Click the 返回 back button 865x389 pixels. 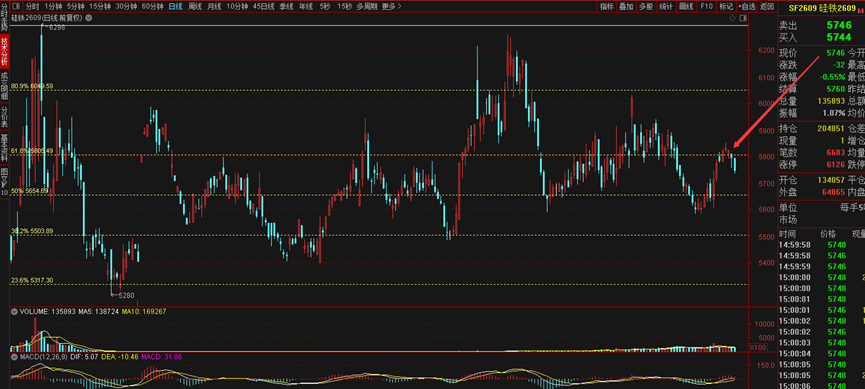click(x=767, y=7)
